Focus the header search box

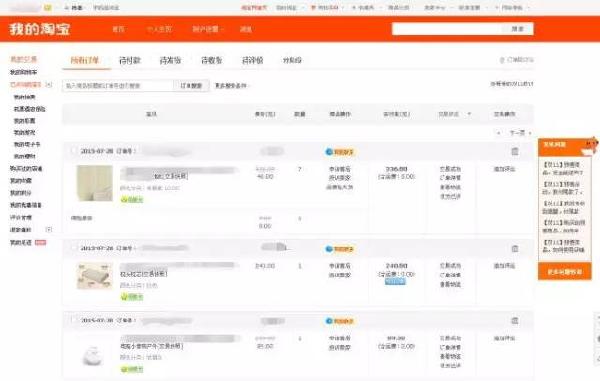(x=447, y=29)
